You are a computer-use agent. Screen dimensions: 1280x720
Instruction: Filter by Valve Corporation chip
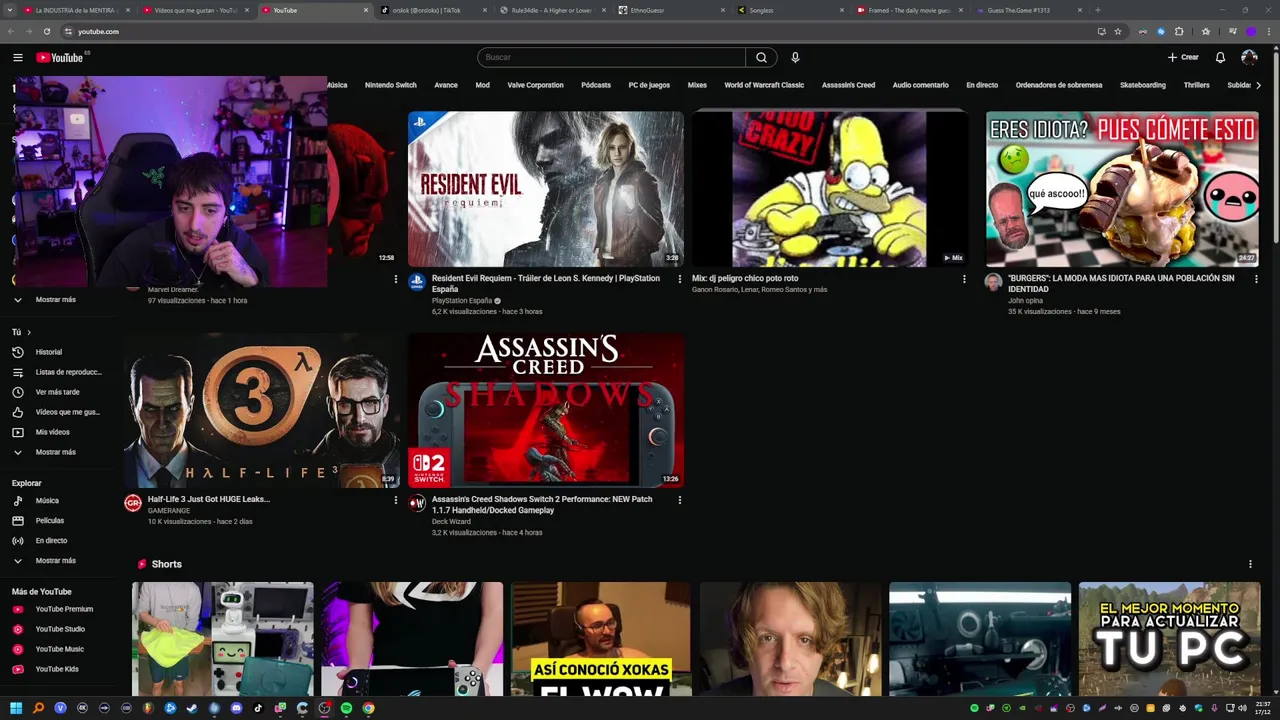(535, 85)
